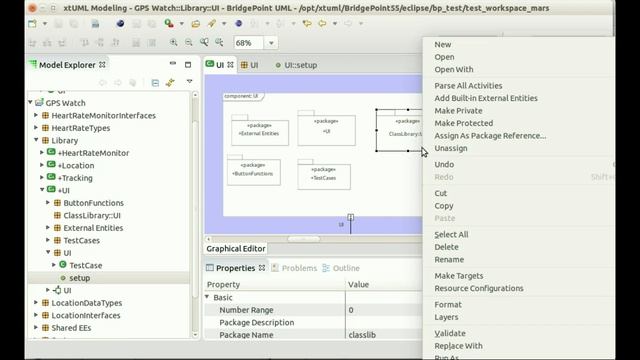The image size is (640, 360).
Task: Select TestCases package in the tree
Action: point(81,240)
